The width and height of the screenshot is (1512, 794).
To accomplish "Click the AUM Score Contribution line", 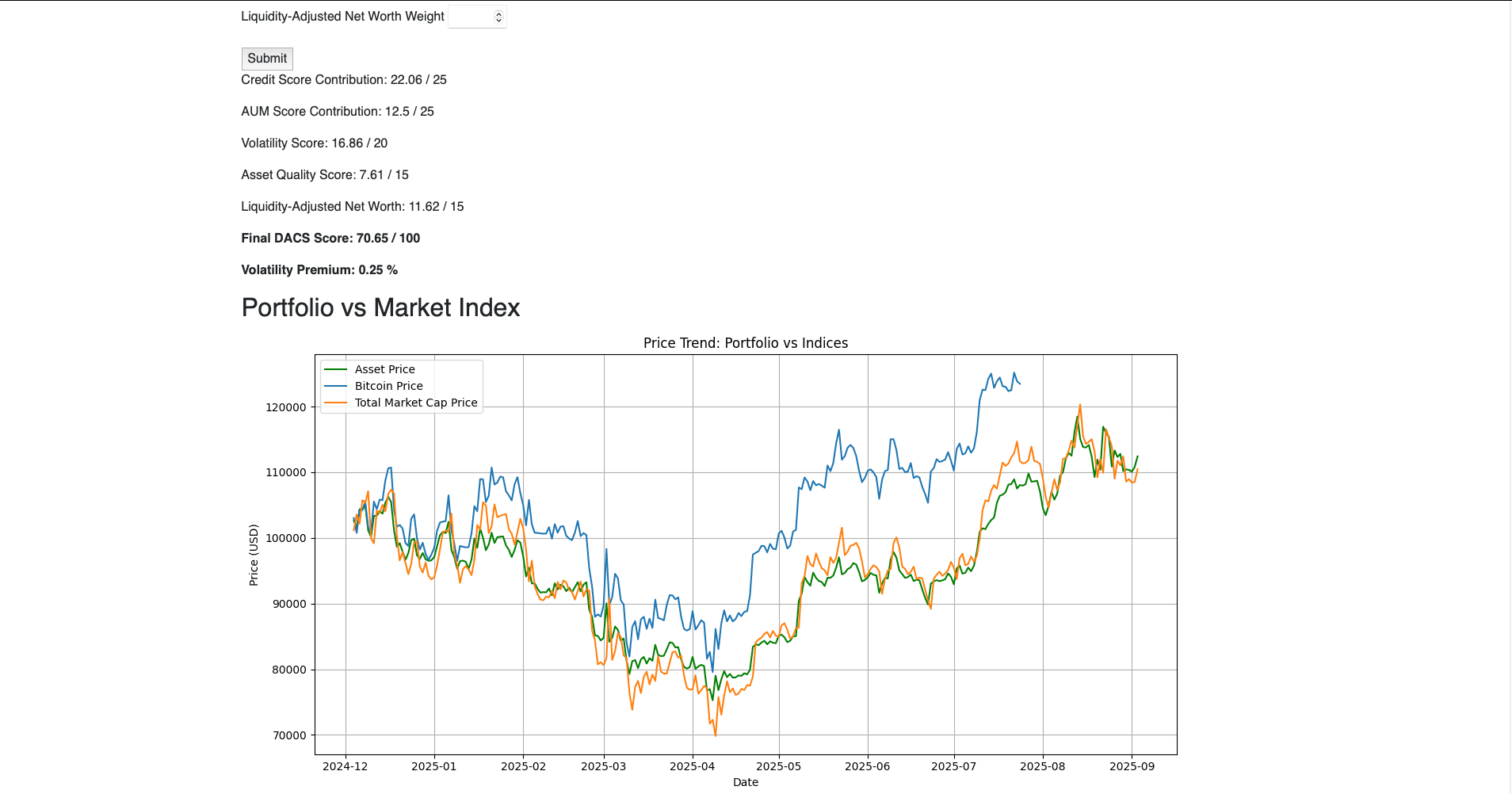I will point(338,112).
